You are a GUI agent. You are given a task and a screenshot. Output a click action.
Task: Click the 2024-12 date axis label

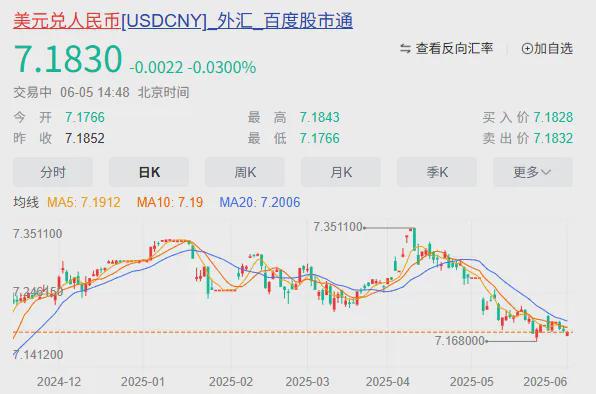[x=59, y=381]
